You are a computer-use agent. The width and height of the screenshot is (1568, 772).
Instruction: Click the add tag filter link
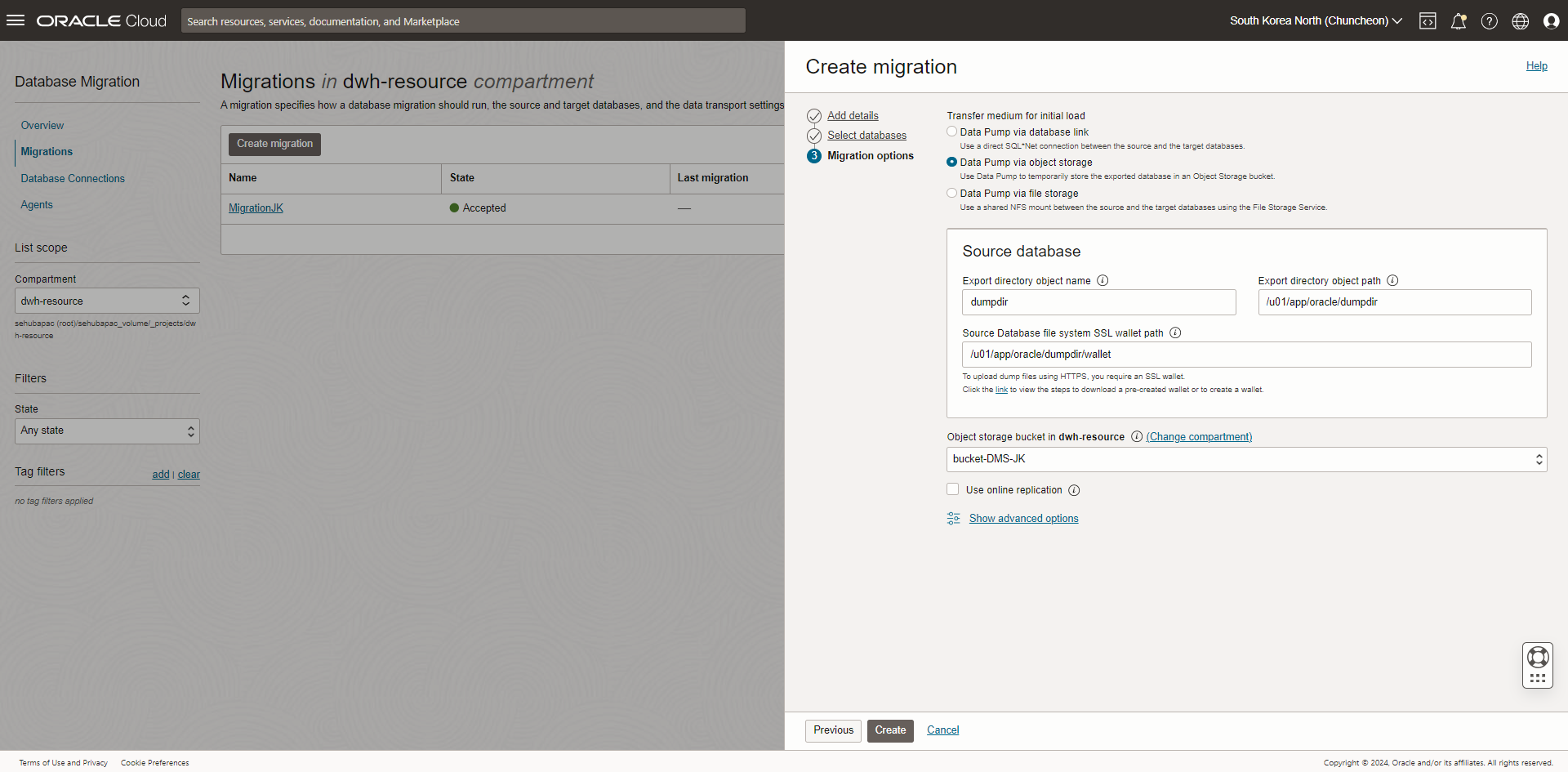[161, 475]
